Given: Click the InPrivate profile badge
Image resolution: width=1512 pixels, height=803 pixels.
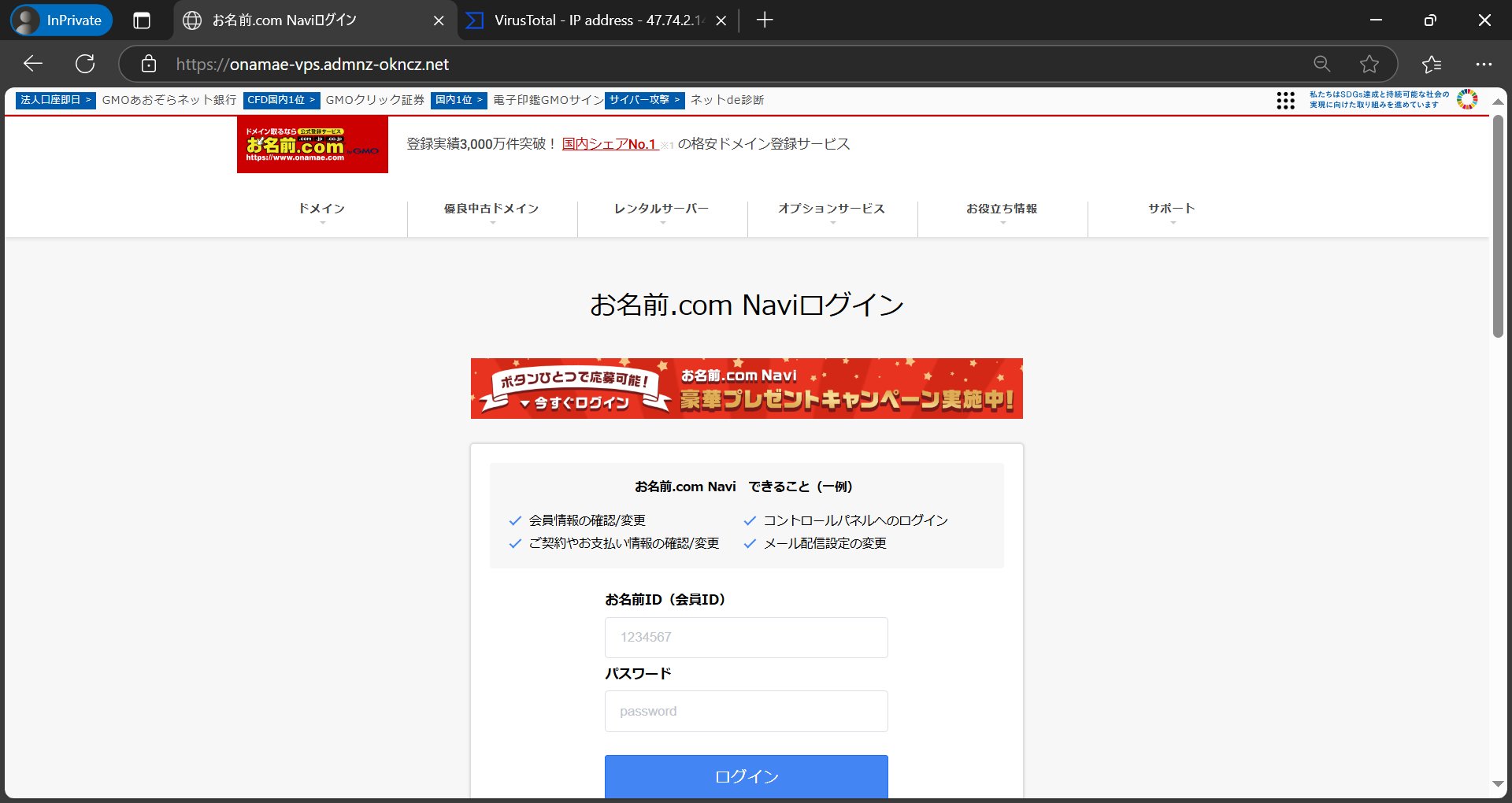Looking at the screenshot, I should pyautogui.click(x=61, y=20).
